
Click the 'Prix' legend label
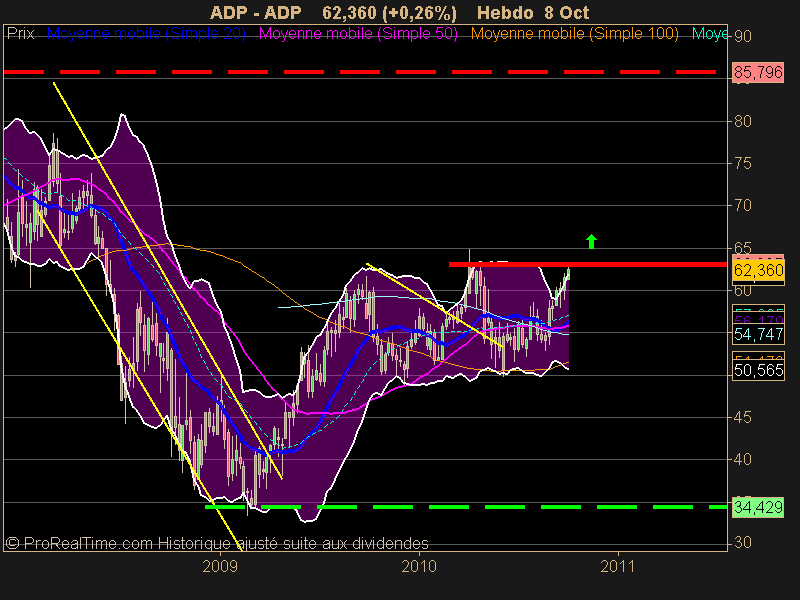click(x=20, y=34)
